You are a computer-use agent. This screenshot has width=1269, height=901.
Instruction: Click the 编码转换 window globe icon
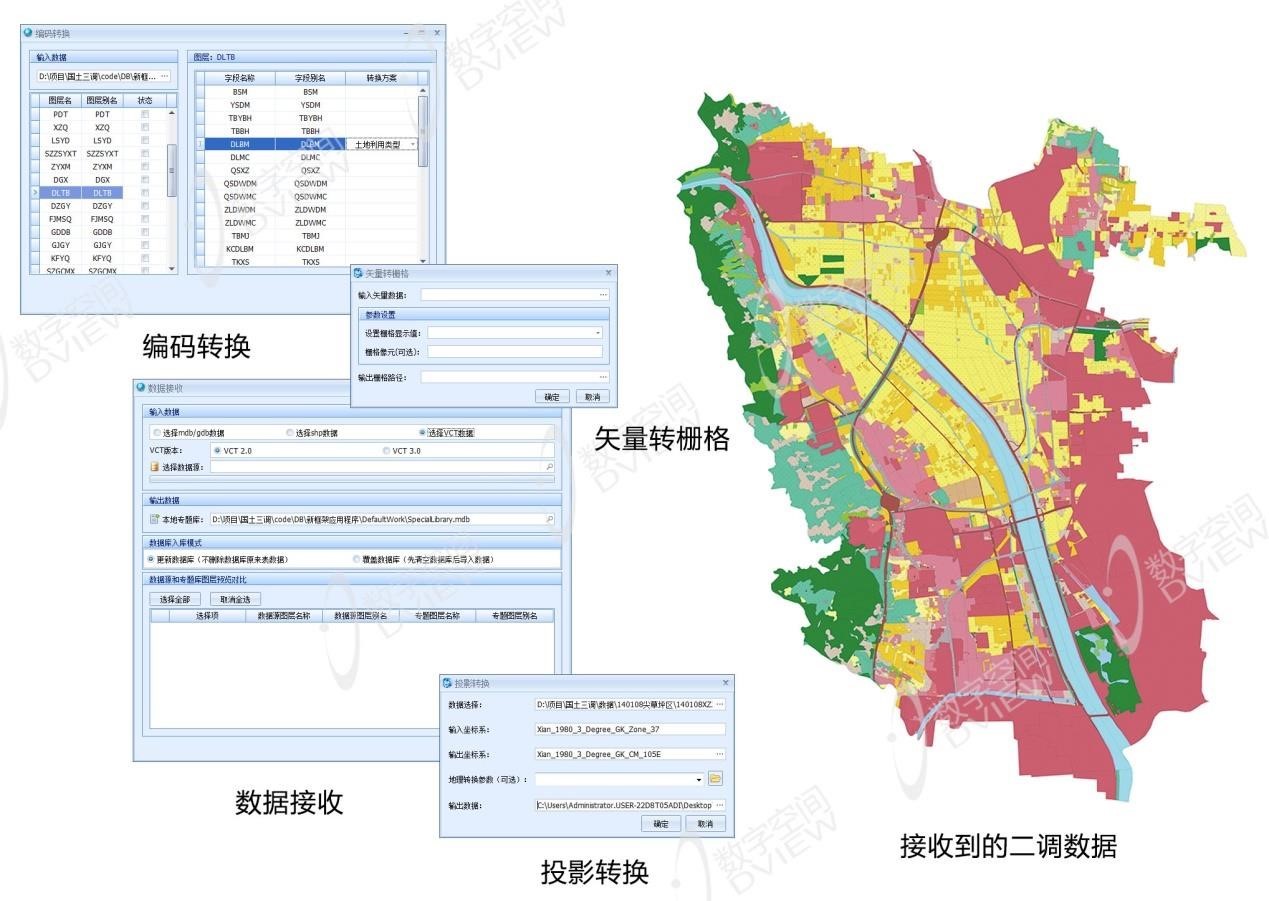(x=27, y=31)
